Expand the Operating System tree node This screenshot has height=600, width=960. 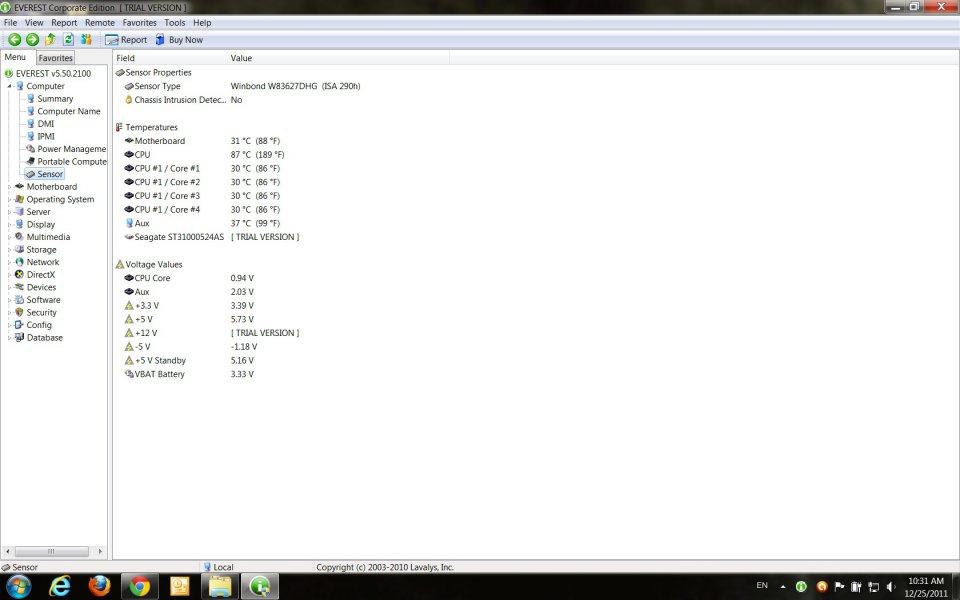pyautogui.click(x=9, y=200)
